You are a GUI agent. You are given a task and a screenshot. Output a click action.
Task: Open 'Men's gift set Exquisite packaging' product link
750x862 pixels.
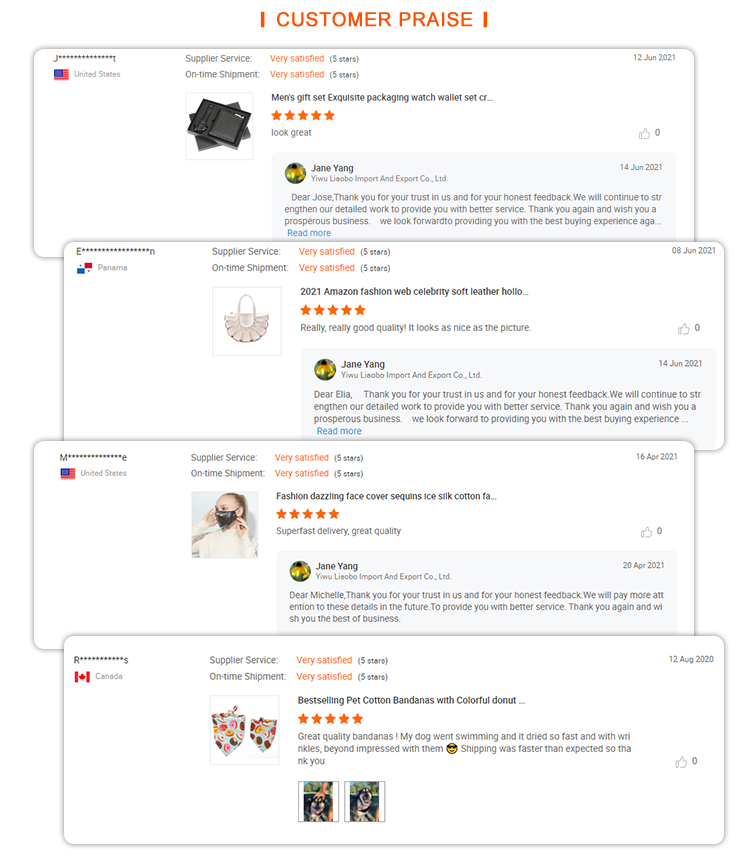tap(382, 98)
